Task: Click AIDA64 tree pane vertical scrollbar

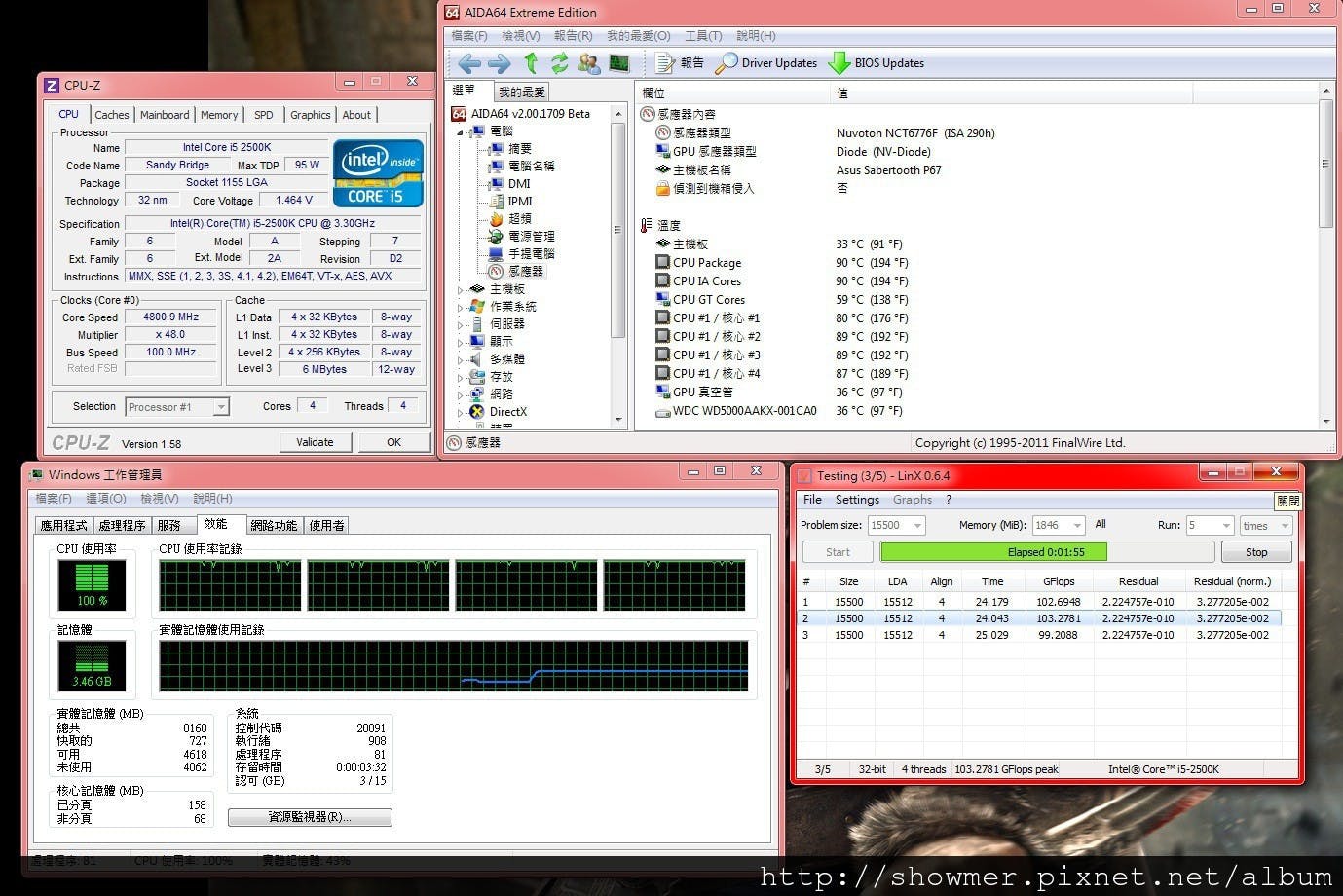Action: tap(617, 265)
